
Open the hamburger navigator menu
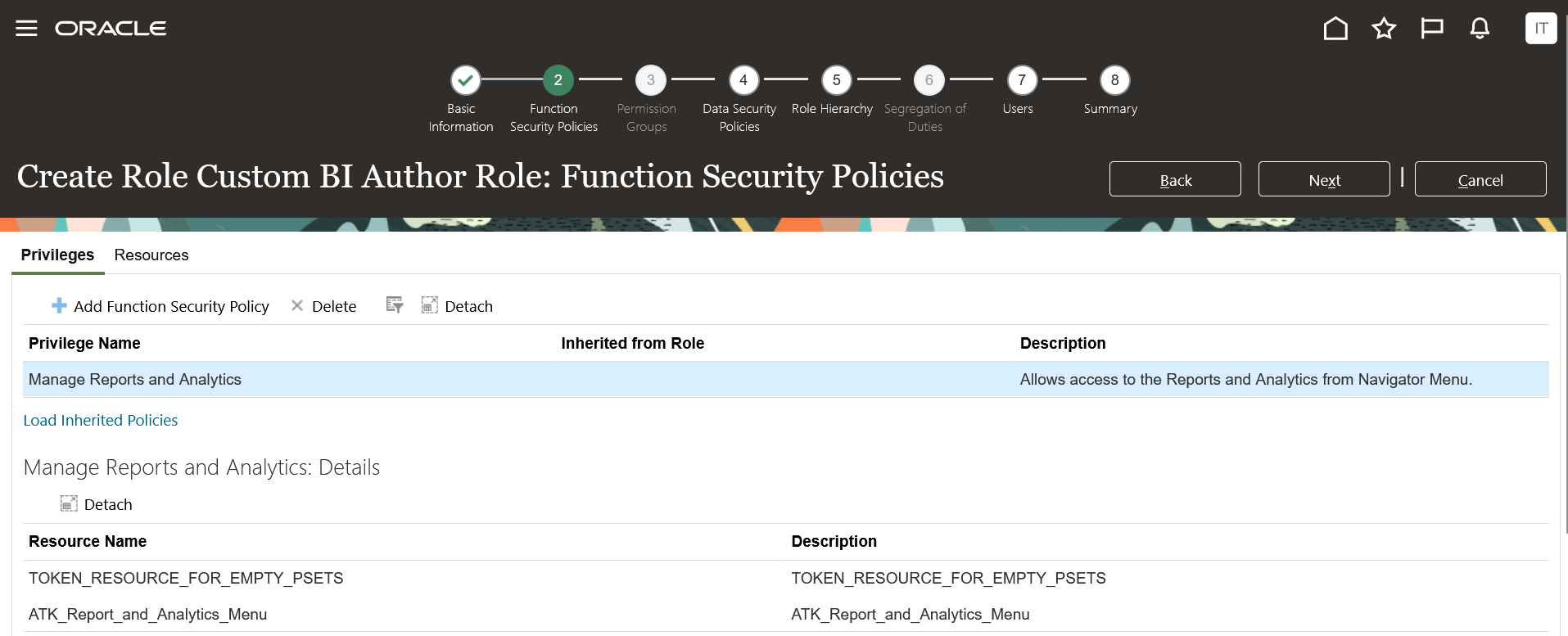26,29
